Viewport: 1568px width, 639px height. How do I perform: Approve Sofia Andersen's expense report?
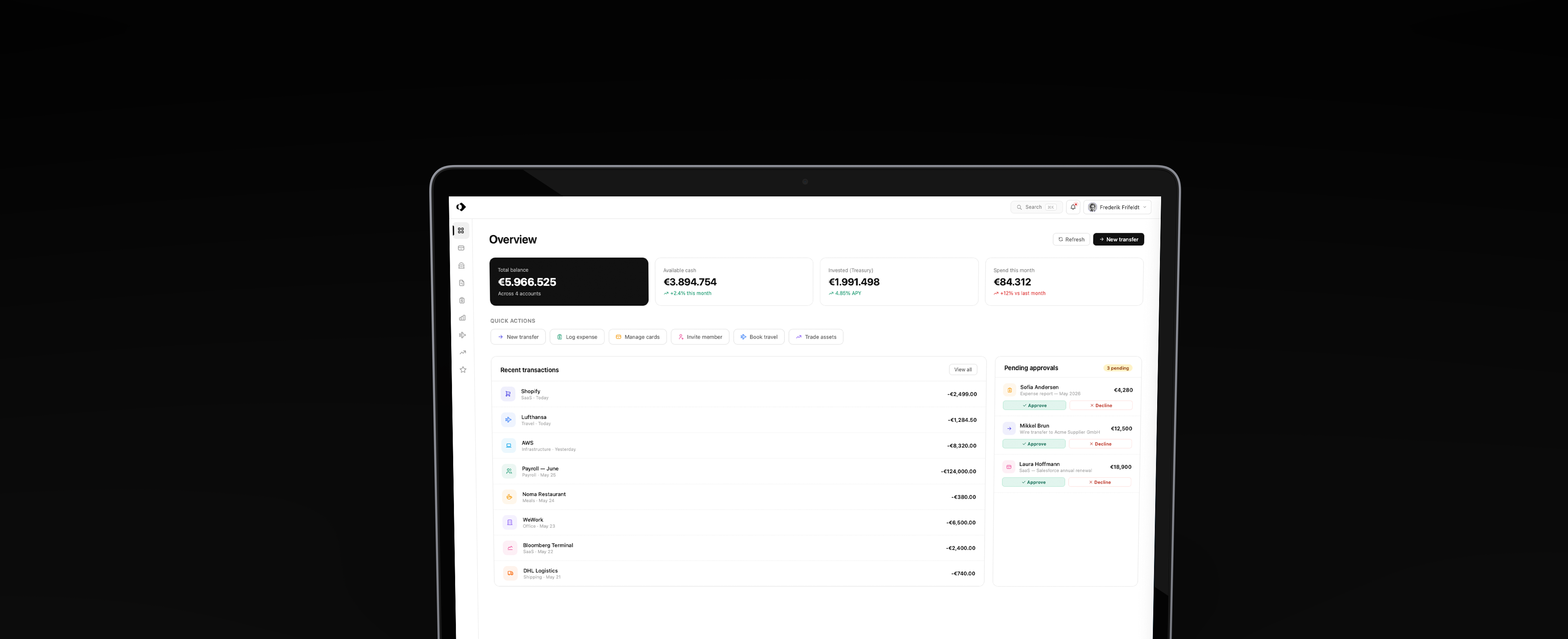coord(1034,405)
